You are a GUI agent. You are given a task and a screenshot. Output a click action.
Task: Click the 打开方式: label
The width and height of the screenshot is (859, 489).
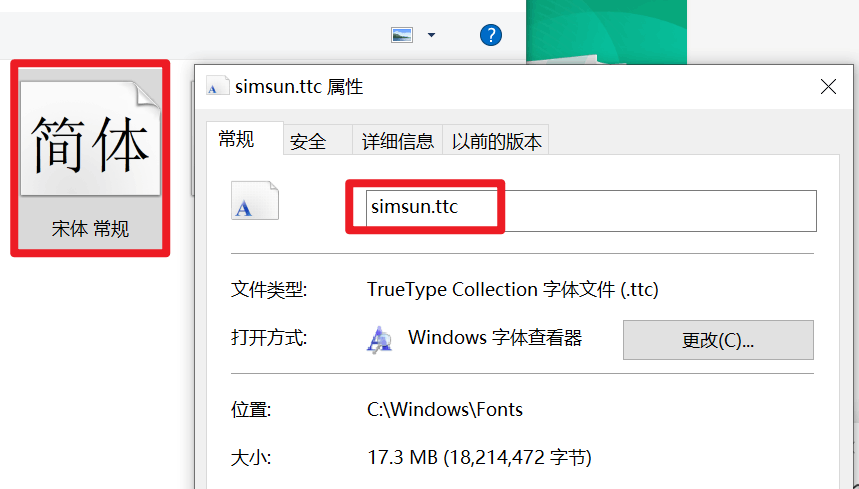tap(269, 338)
